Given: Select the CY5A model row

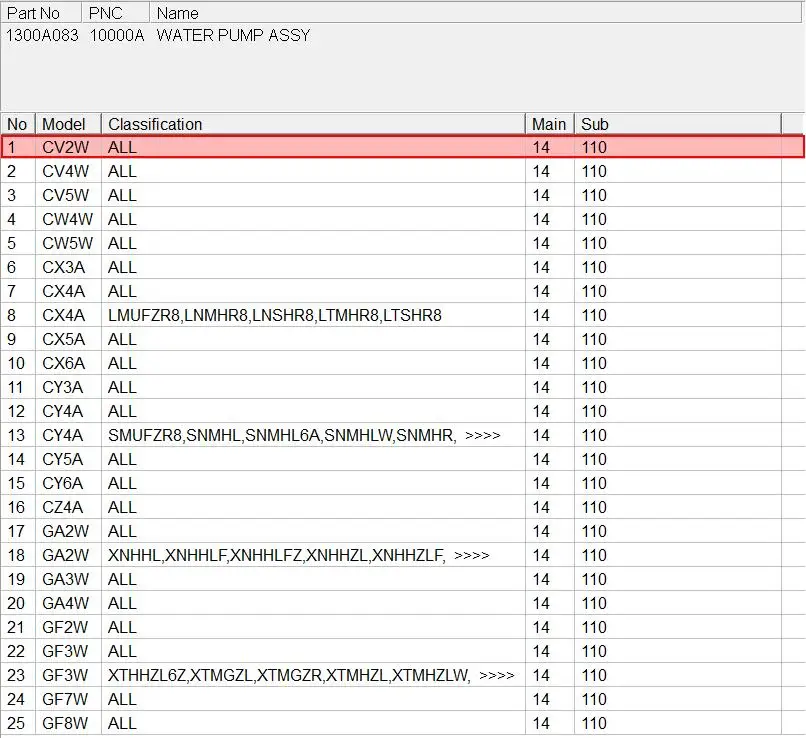Looking at the screenshot, I should pyautogui.click(x=402, y=459).
